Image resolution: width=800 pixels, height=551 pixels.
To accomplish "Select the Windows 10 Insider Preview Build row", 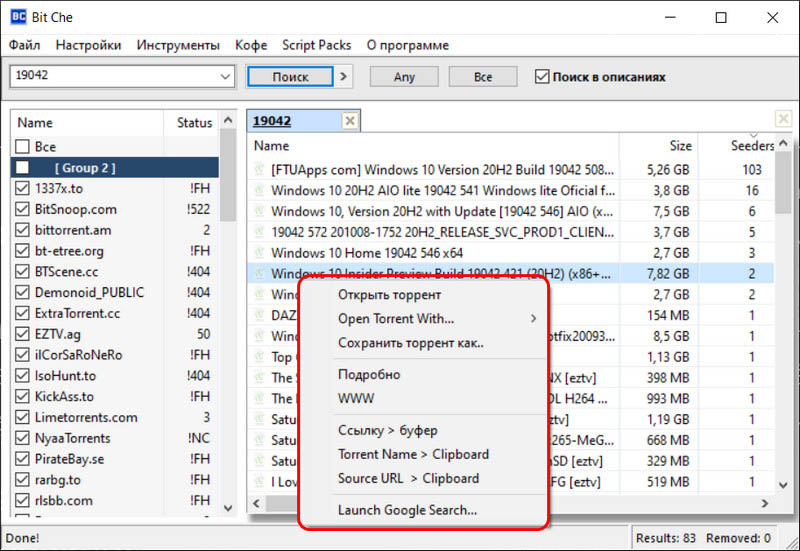I will point(510,273).
